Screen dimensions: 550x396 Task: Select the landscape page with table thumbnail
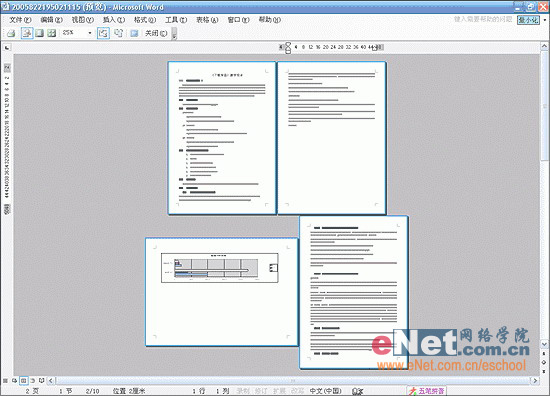point(222,292)
